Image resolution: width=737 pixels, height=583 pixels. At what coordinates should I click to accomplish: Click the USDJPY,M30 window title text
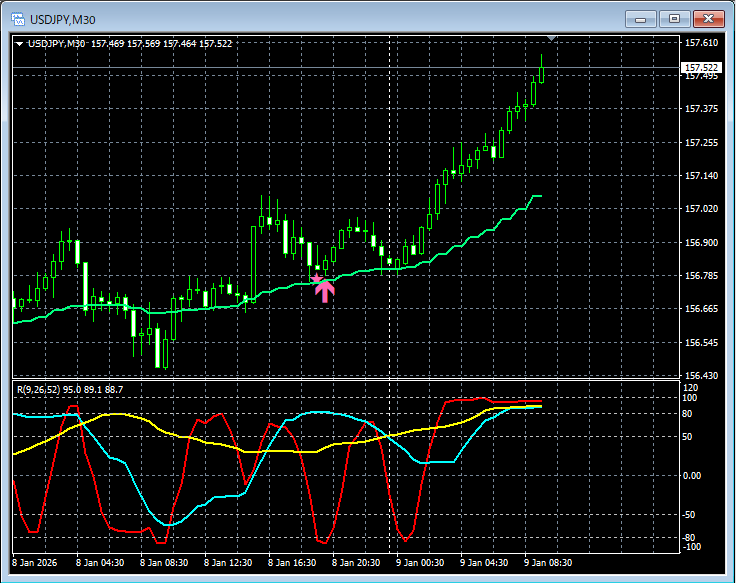click(63, 20)
